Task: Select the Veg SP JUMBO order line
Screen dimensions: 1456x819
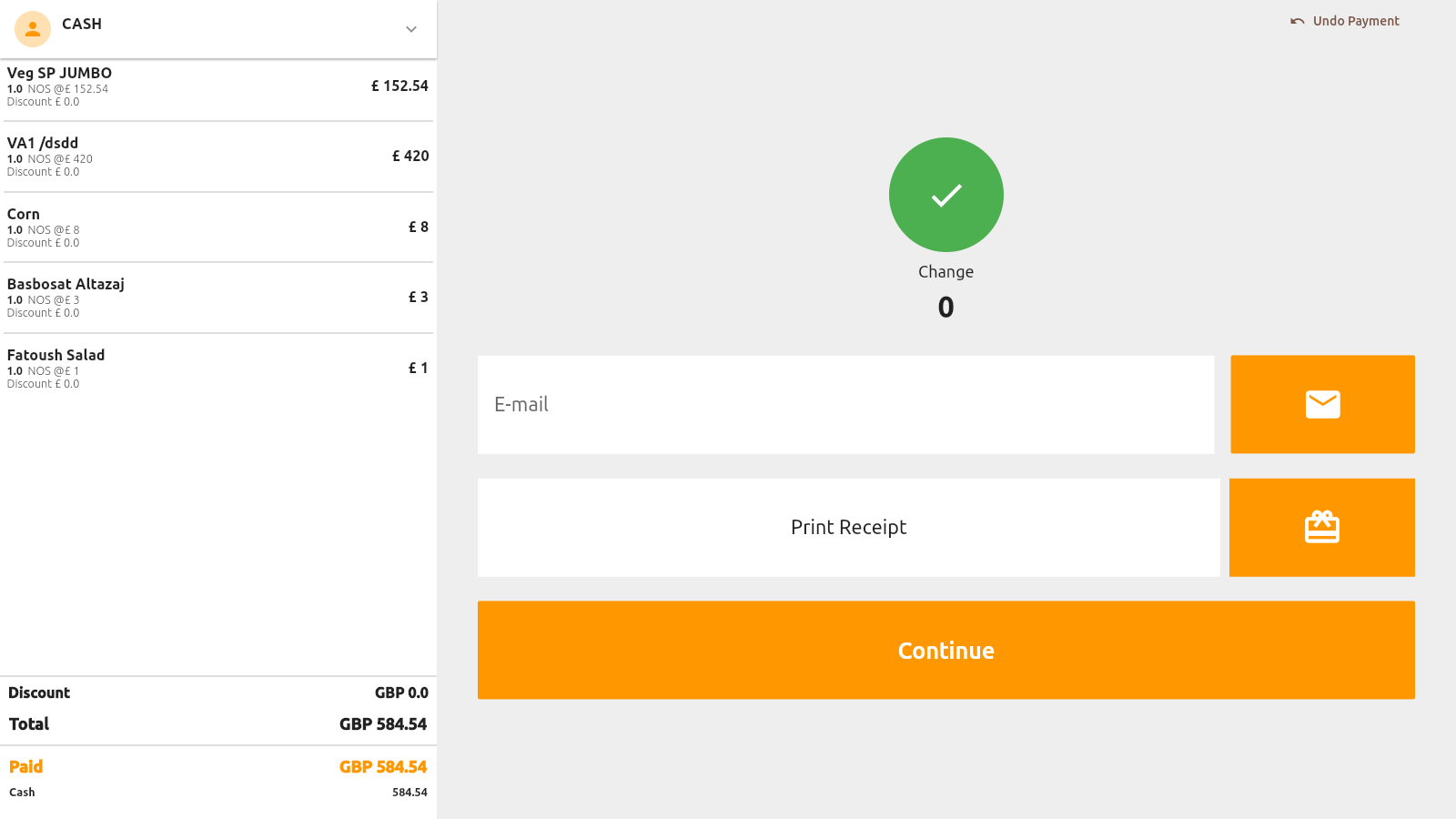Action: [x=217, y=86]
